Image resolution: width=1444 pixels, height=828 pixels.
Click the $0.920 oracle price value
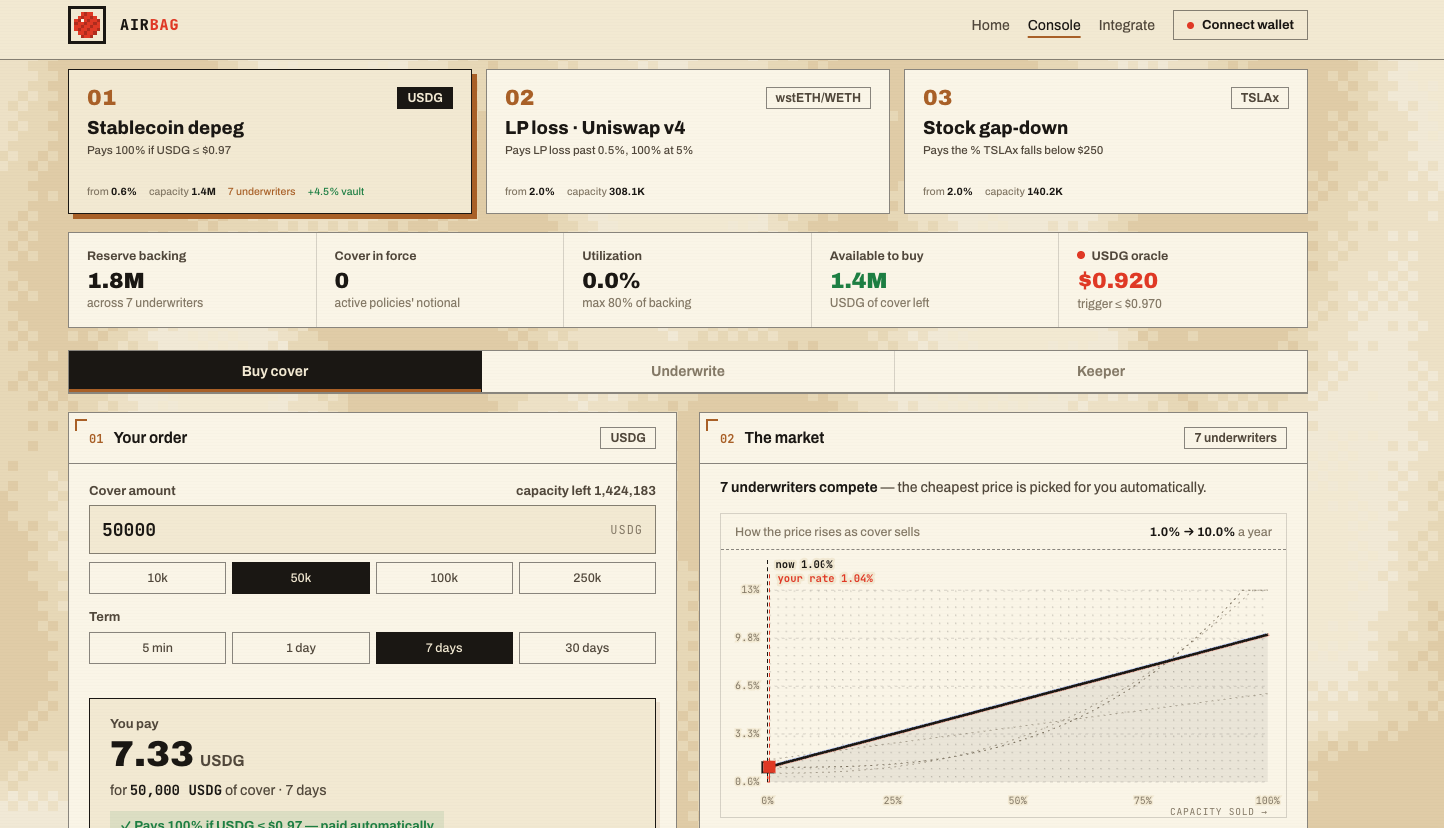click(1118, 281)
